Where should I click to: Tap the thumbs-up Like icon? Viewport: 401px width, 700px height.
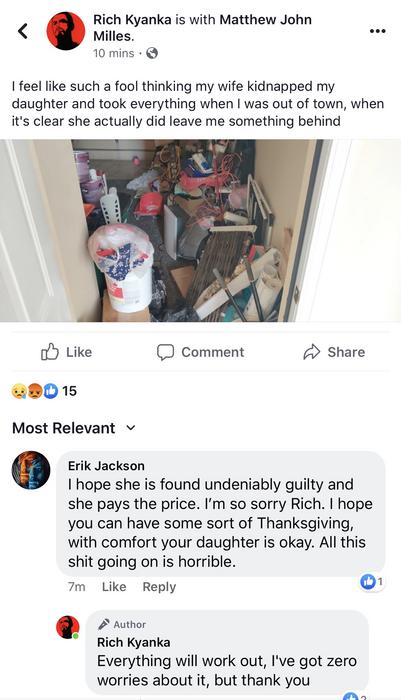(x=50, y=352)
